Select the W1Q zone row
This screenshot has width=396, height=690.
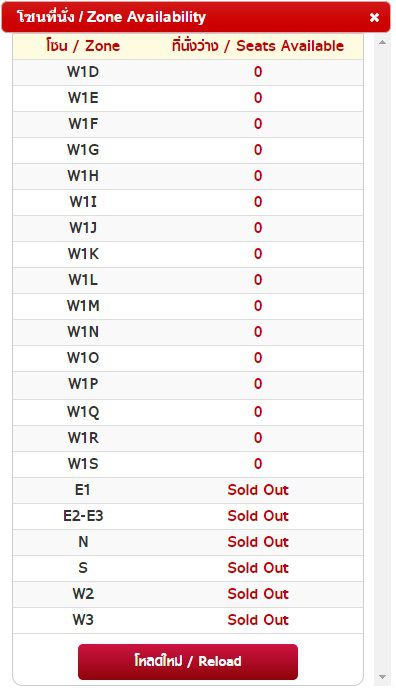tap(188, 412)
